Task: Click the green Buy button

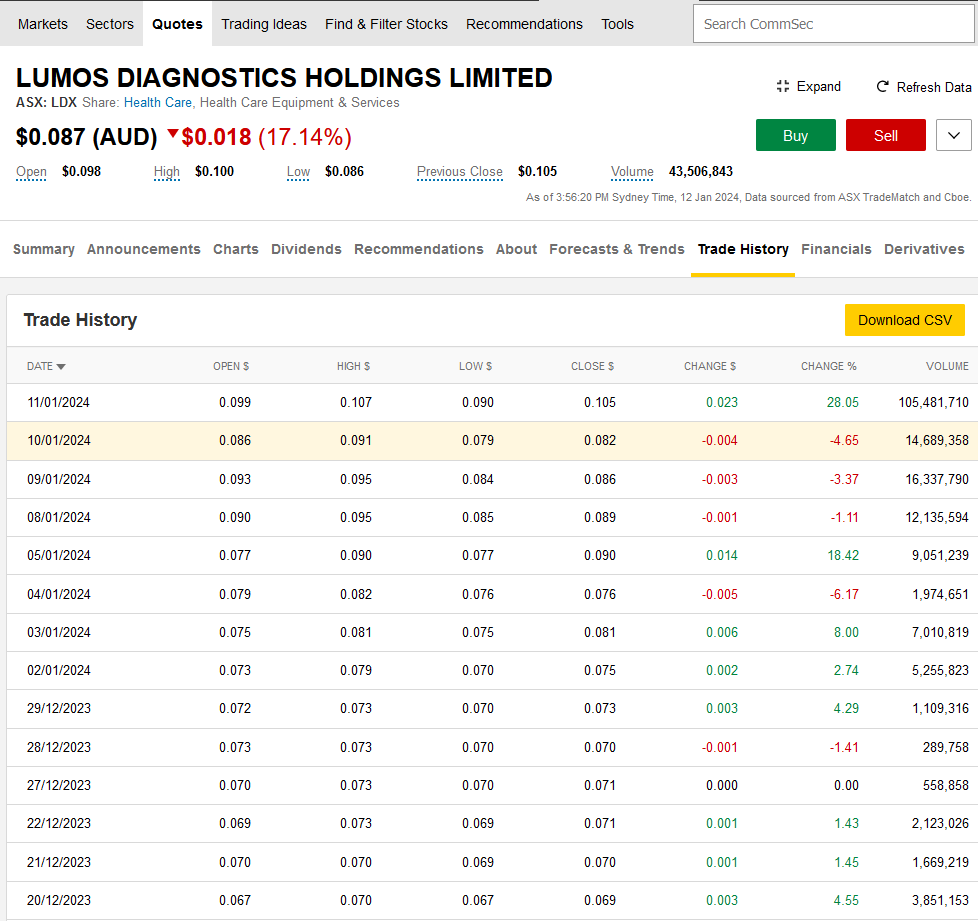Action: click(796, 135)
